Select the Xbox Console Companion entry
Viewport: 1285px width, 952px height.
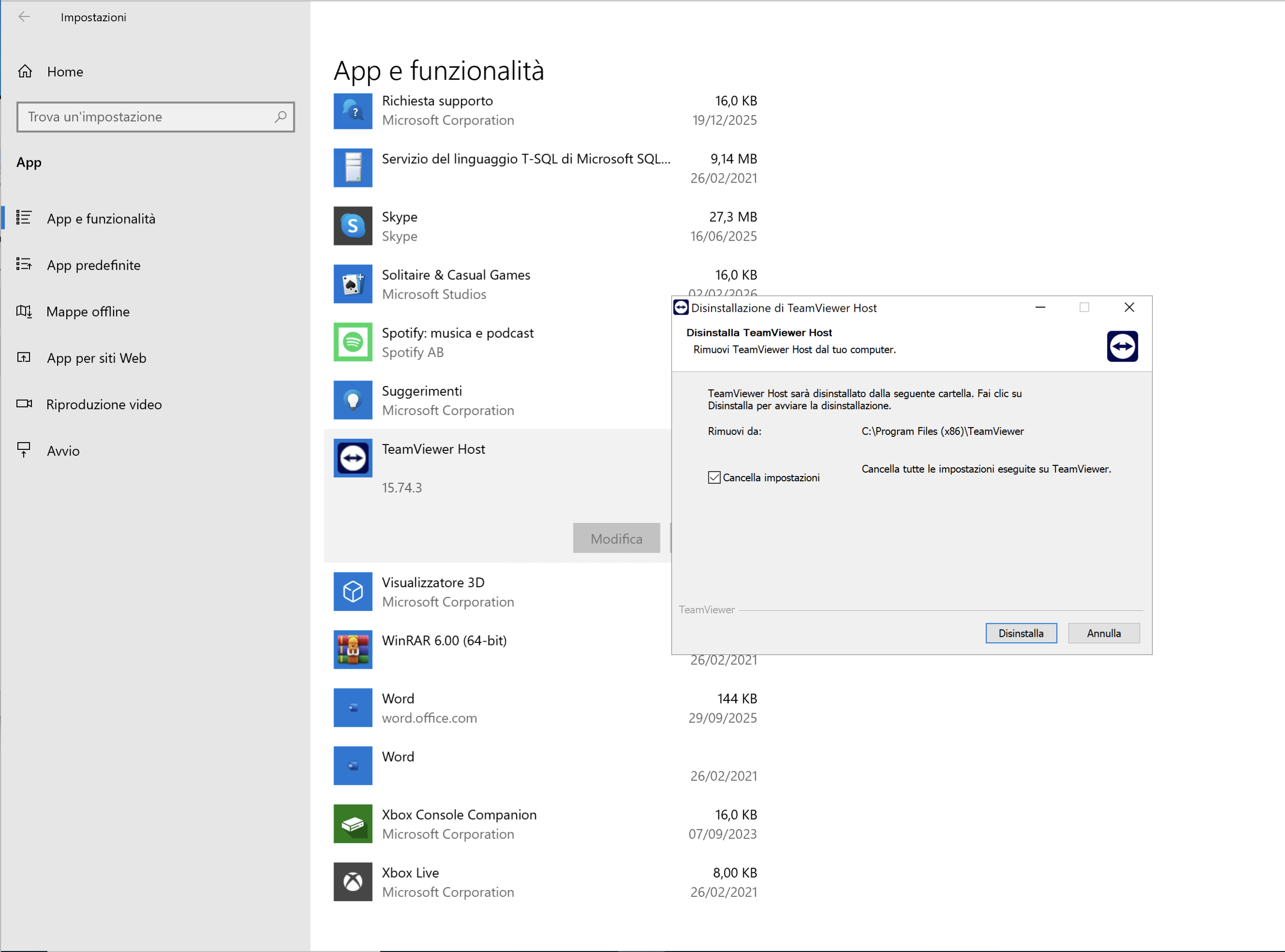pyautogui.click(x=459, y=815)
